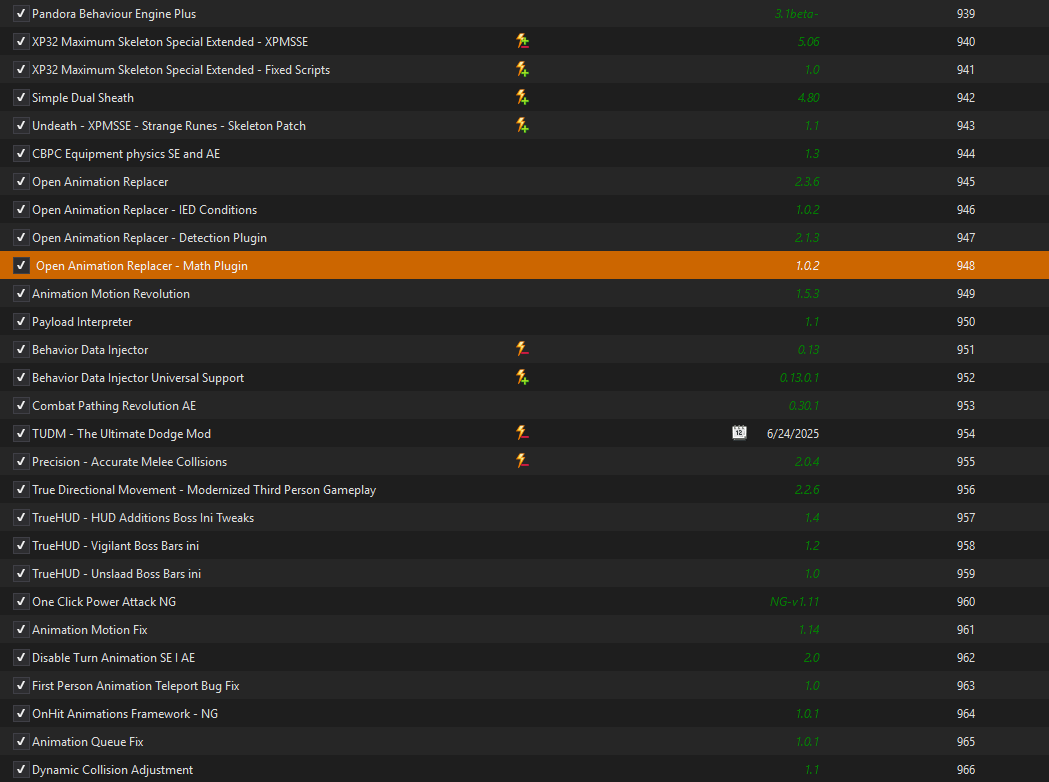1049x782 pixels.
Task: Click version 2.2.6 of True Directional Movement
Action: (807, 490)
